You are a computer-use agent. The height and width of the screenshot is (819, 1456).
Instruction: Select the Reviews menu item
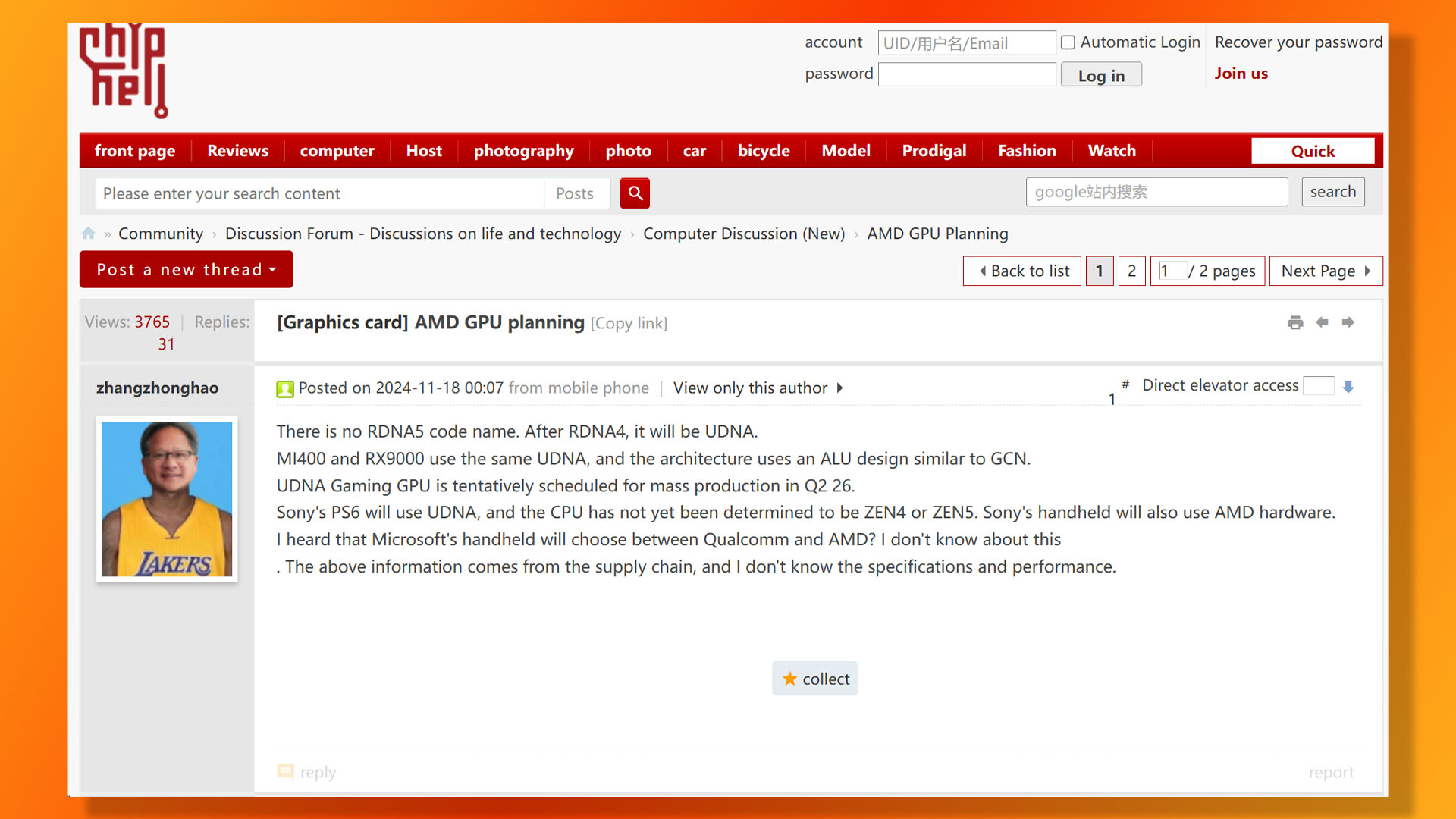237,150
